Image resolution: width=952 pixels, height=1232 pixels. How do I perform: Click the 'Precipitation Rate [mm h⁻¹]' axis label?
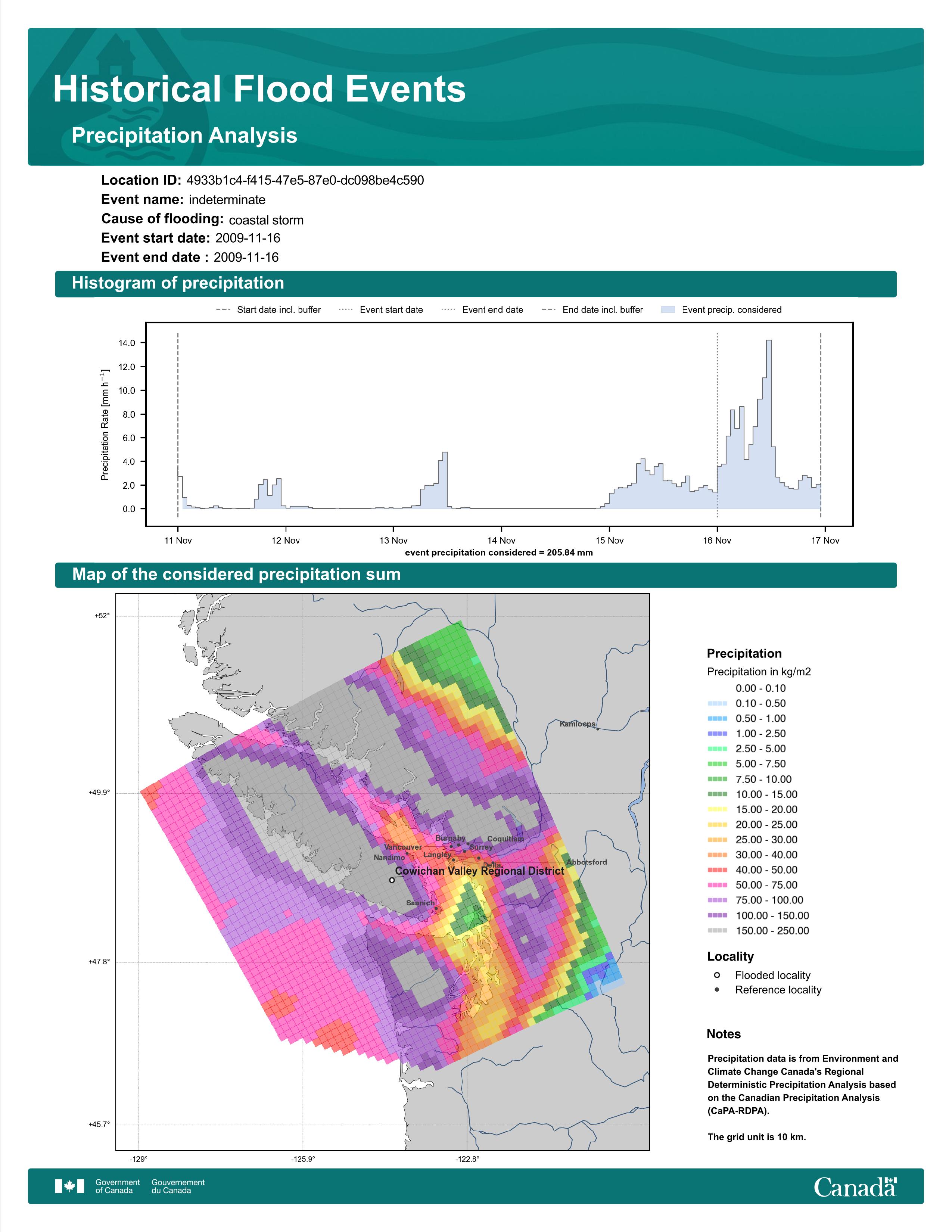pyautogui.click(x=104, y=425)
